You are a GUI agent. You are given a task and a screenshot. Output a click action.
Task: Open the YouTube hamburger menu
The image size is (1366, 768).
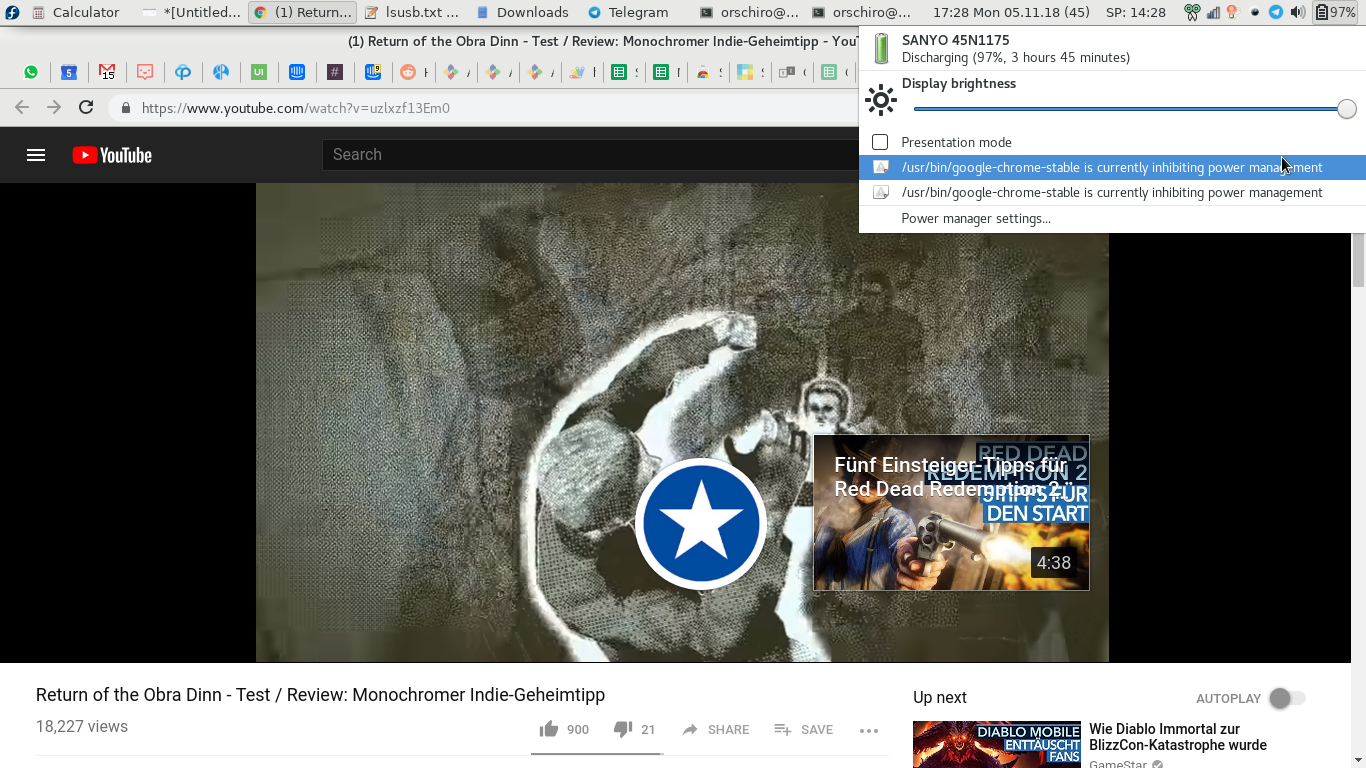36,155
